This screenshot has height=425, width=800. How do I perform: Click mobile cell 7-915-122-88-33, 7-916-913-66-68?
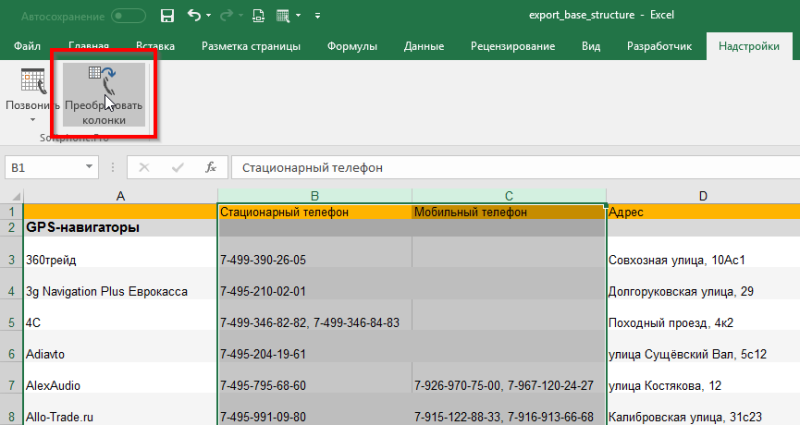(509, 409)
